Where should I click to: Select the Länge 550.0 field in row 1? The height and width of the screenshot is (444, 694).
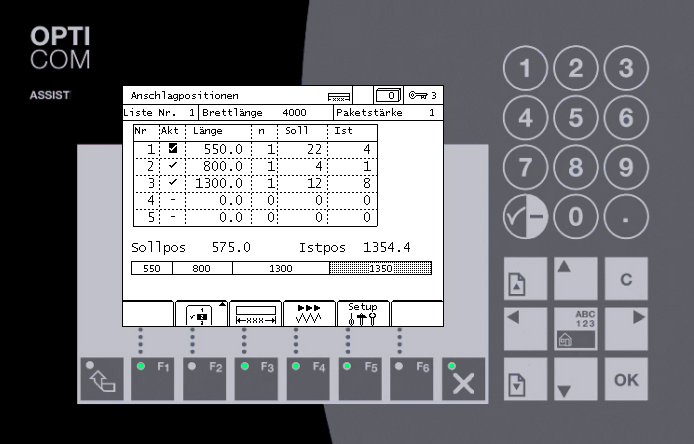tap(216, 149)
